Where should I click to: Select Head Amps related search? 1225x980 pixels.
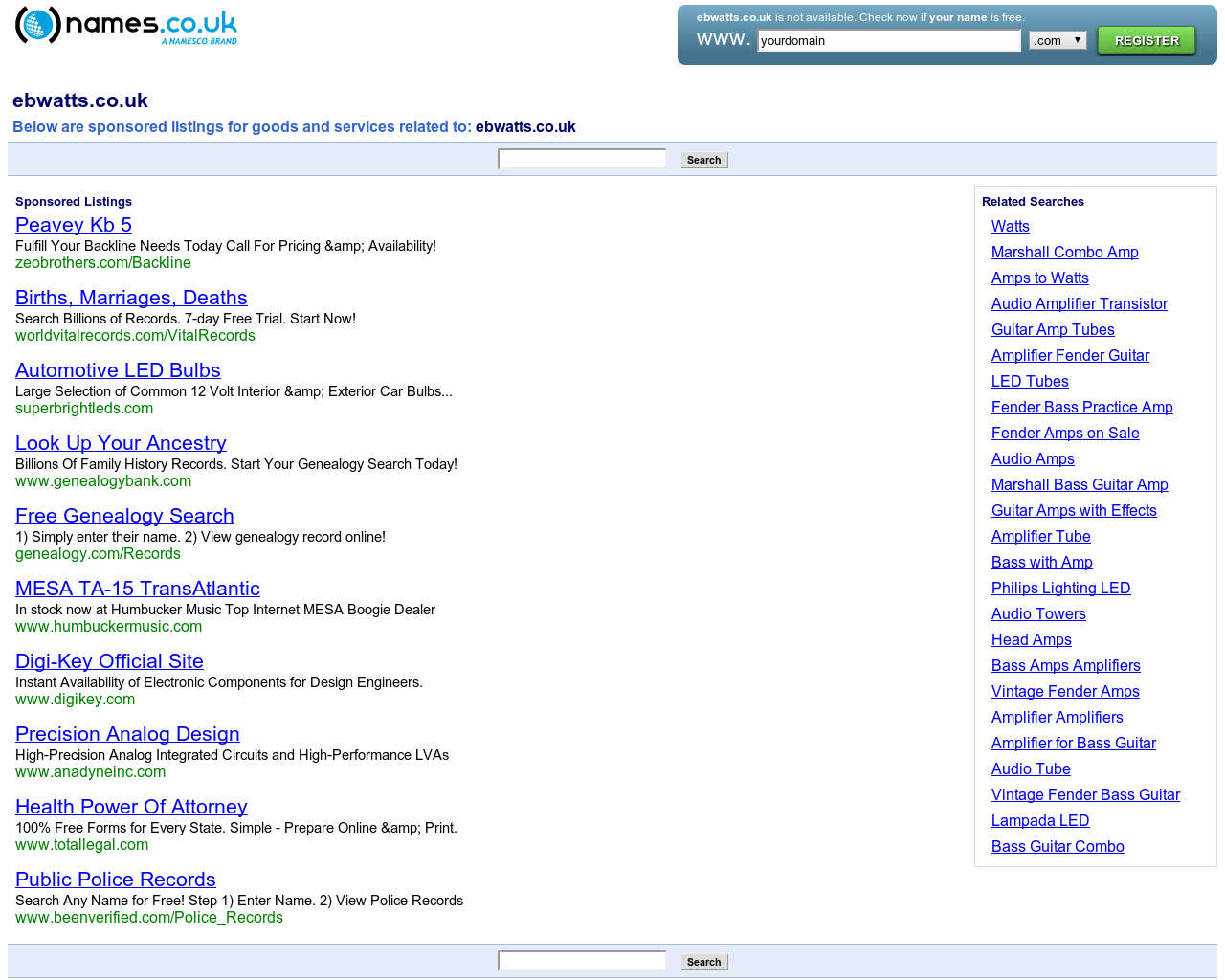coord(1032,640)
